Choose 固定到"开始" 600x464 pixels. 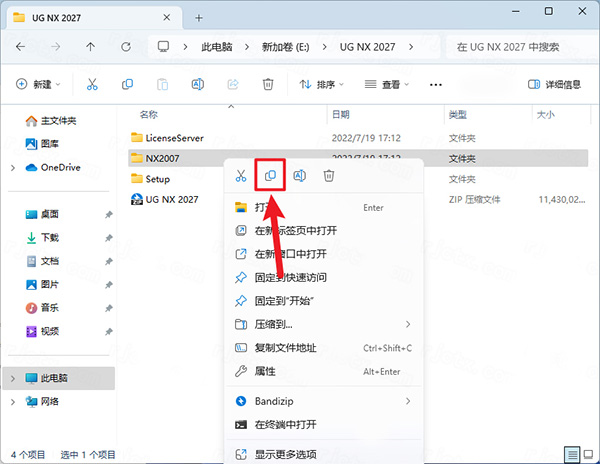[324, 301]
